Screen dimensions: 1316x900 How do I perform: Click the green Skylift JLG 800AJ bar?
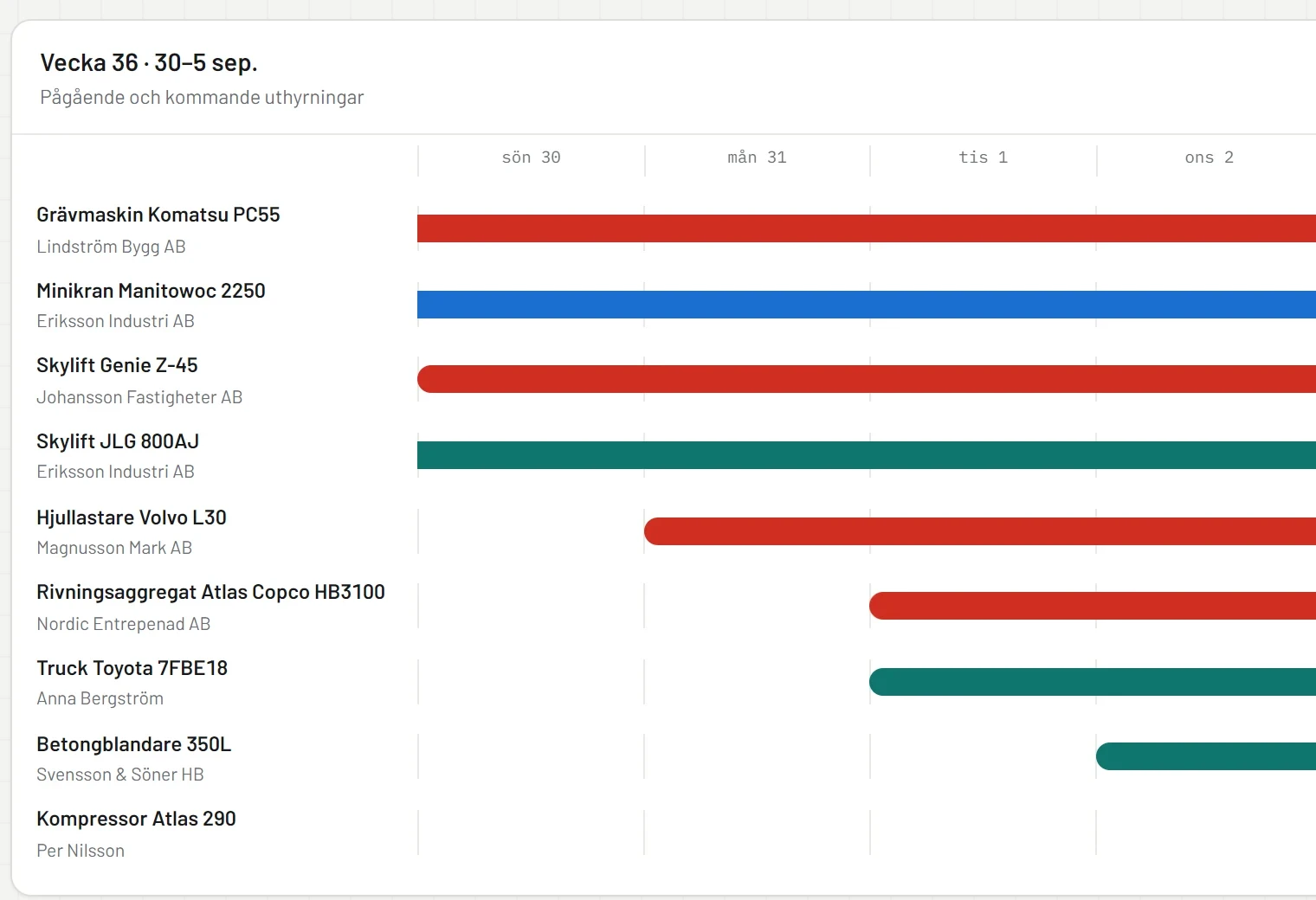[x=867, y=455]
